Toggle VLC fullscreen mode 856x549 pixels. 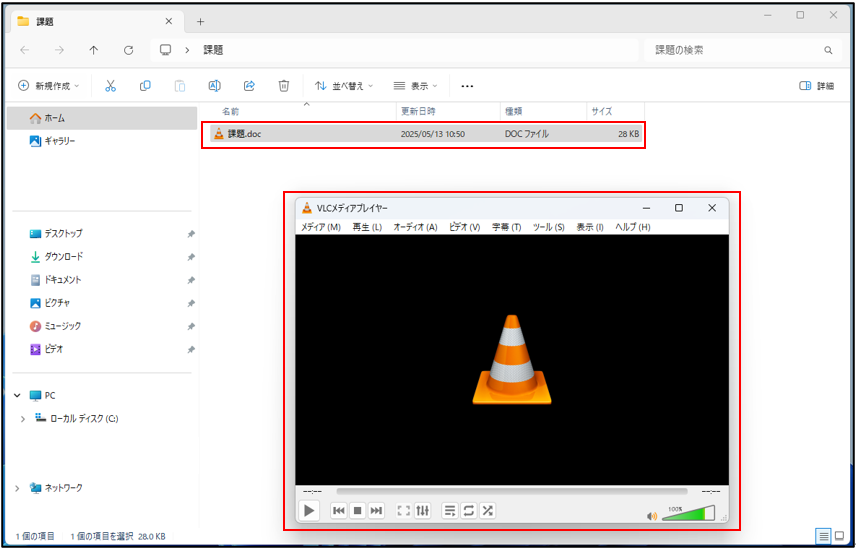(403, 511)
